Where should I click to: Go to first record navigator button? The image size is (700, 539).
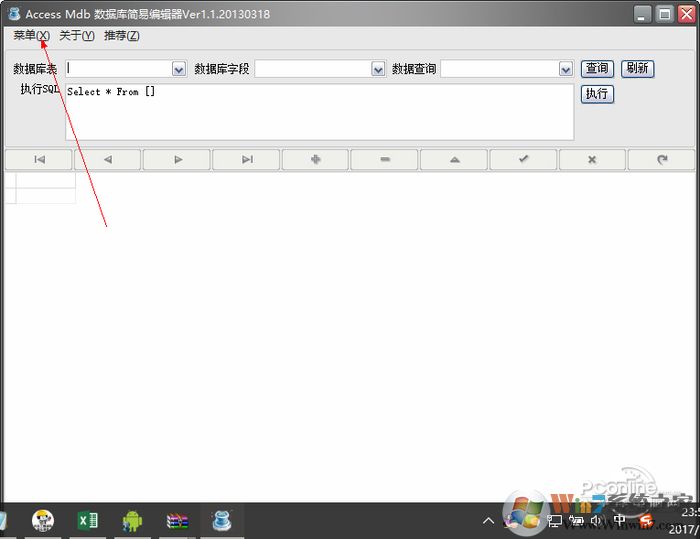coord(39,159)
